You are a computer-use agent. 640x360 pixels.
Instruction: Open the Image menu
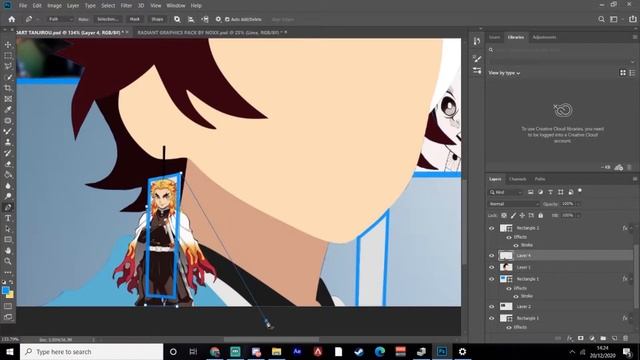[54, 6]
